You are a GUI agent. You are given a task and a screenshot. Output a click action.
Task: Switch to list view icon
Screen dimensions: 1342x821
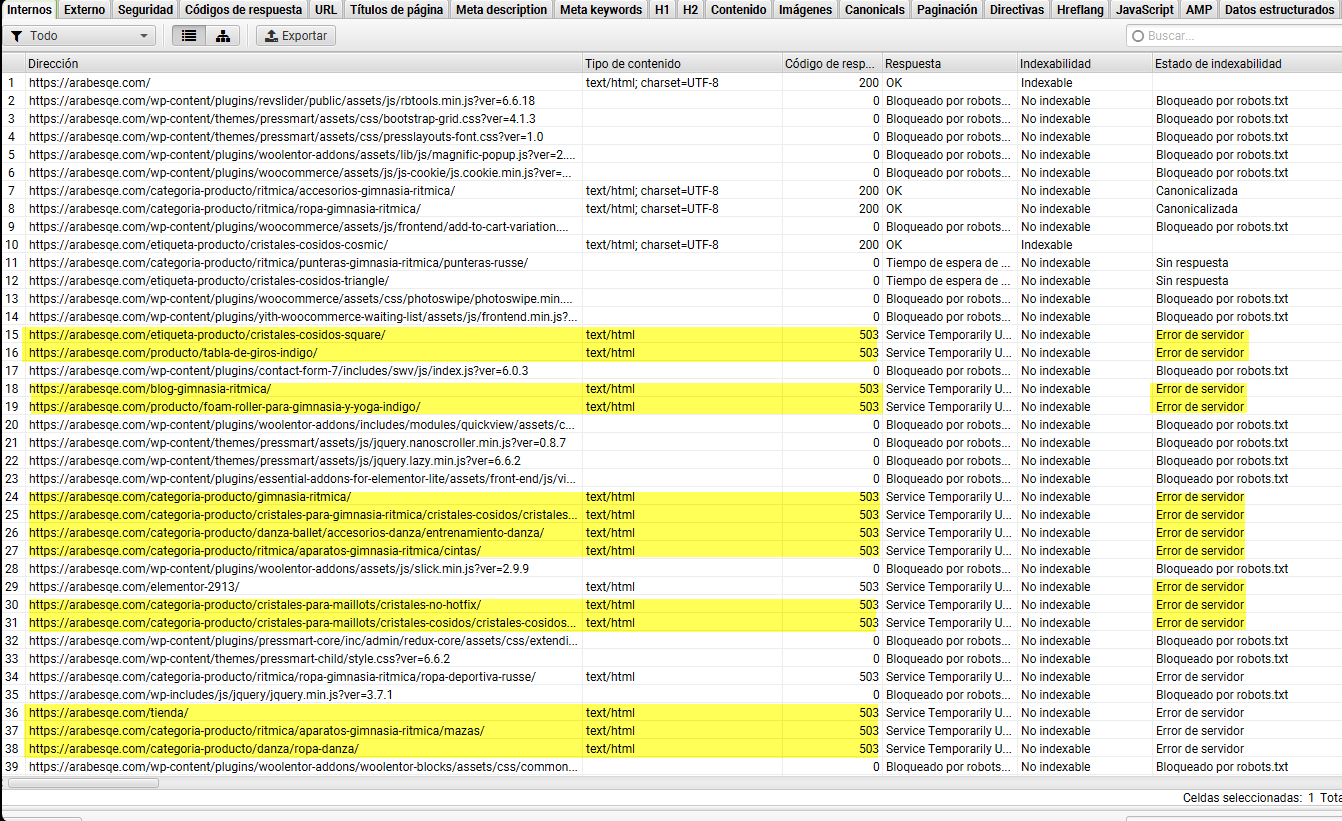coord(189,35)
